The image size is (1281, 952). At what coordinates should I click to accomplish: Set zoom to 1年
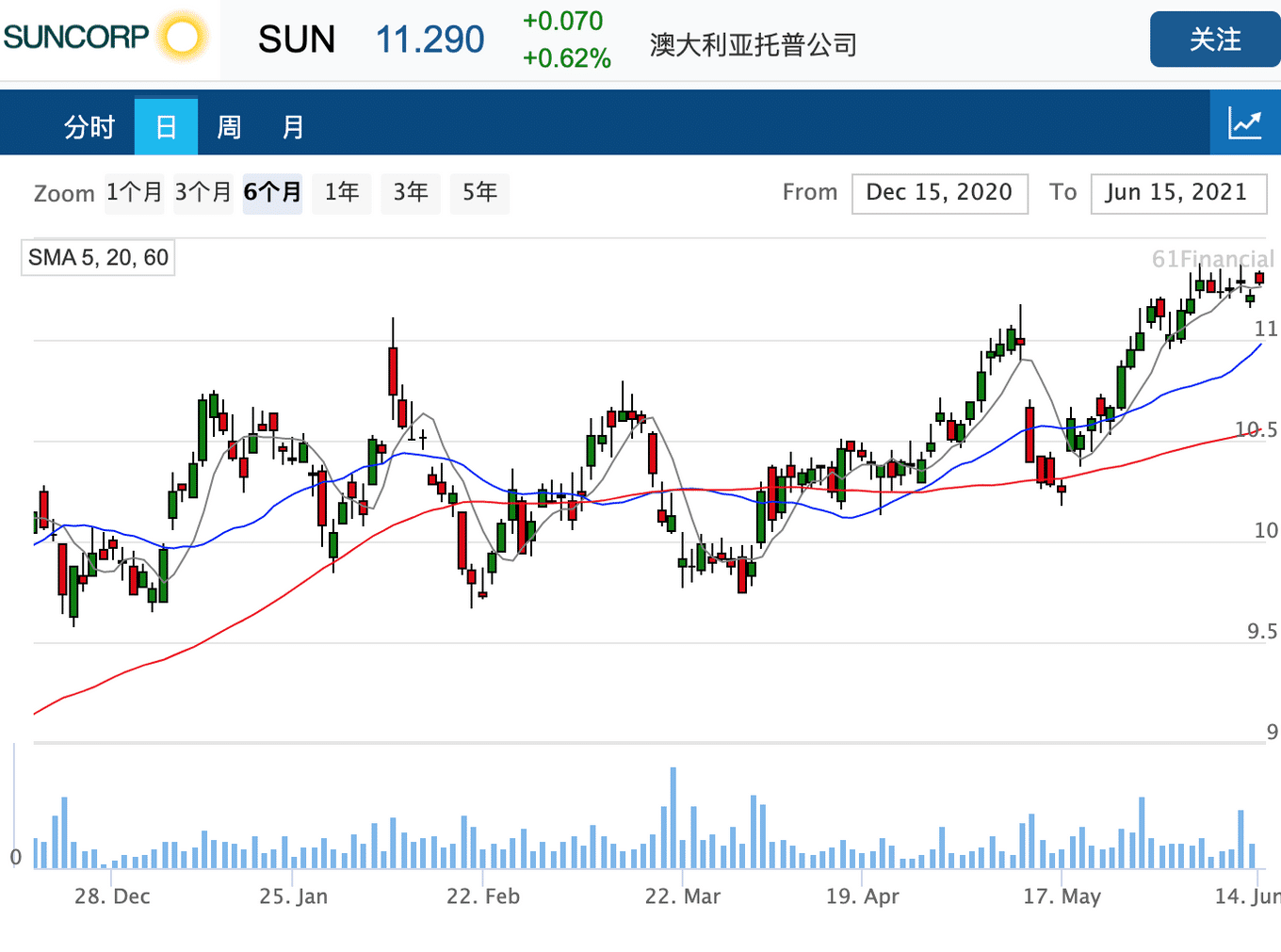pyautogui.click(x=342, y=193)
